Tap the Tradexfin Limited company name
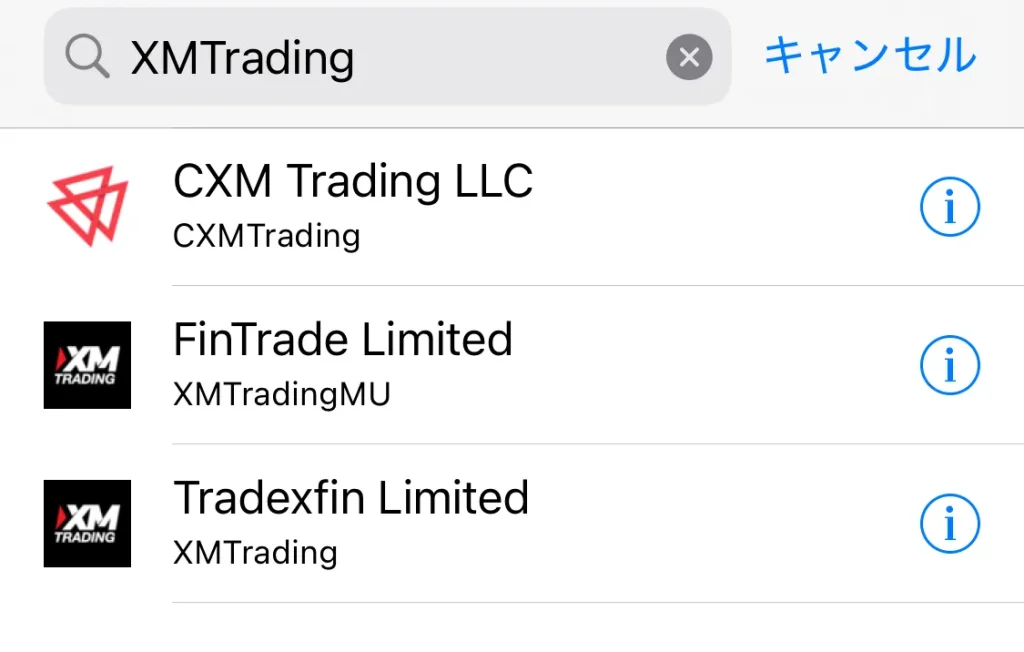 click(x=350, y=497)
